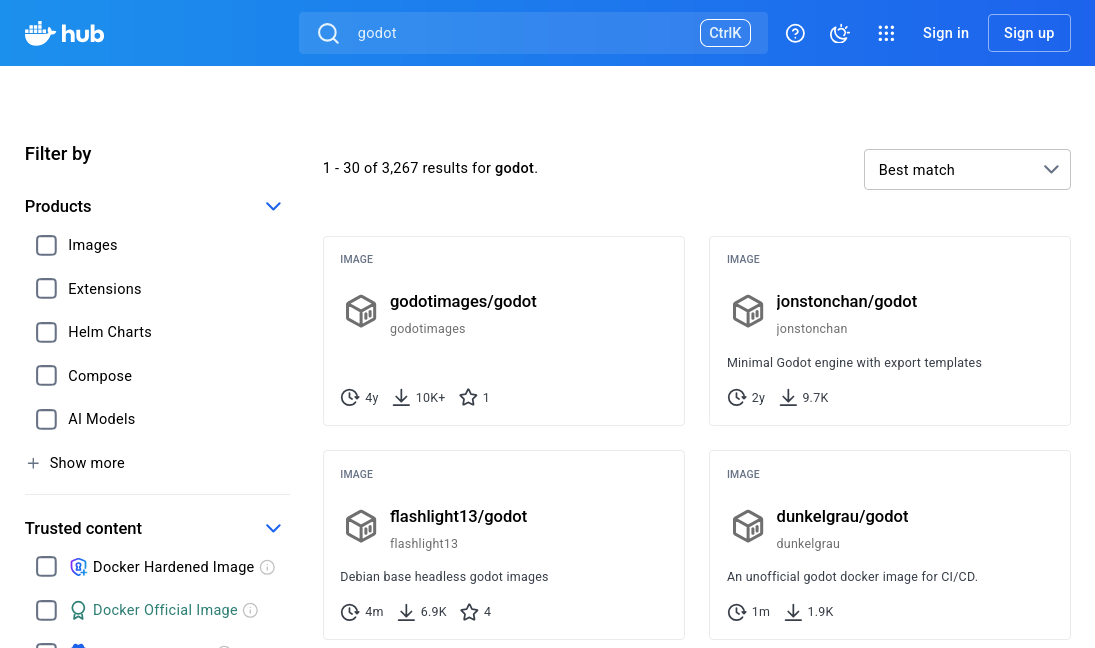Click the star icon on flashlight13/godot card
The image size is (1095, 648).
pyautogui.click(x=468, y=611)
